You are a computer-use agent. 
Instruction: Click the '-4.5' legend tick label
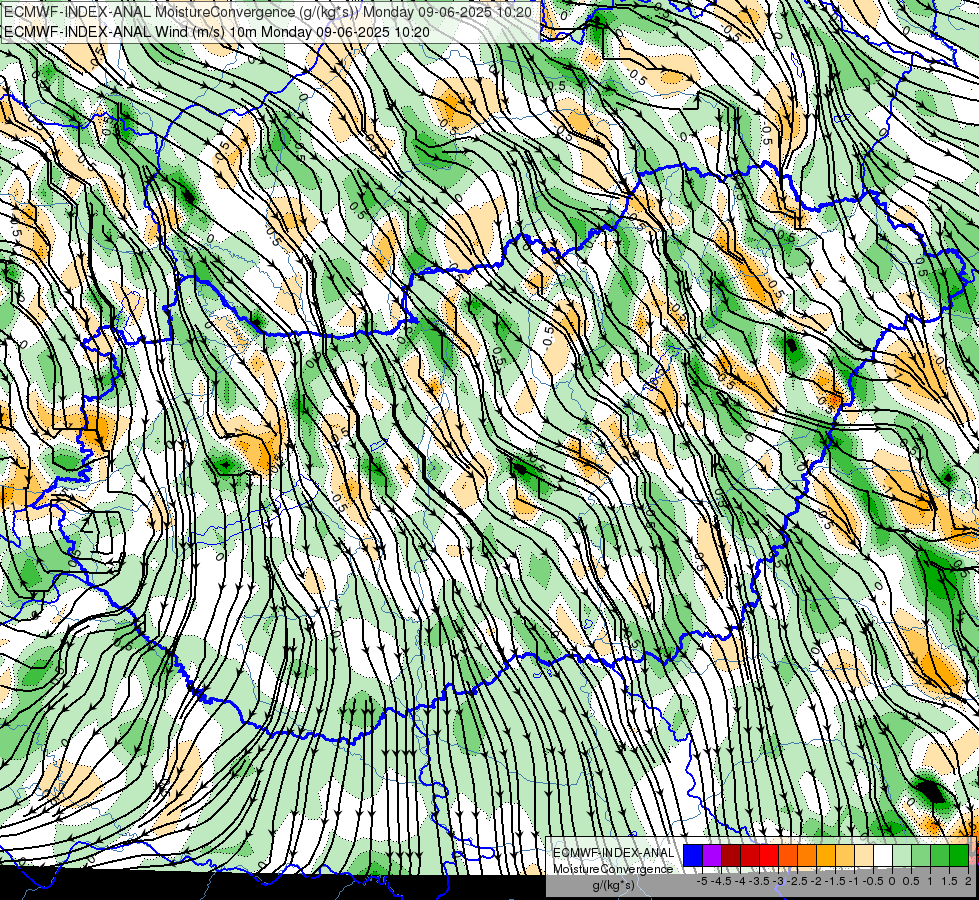(x=721, y=881)
